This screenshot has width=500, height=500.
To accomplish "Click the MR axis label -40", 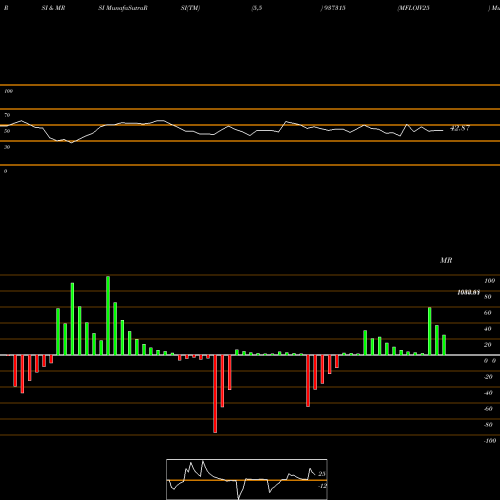I will (x=488, y=393).
